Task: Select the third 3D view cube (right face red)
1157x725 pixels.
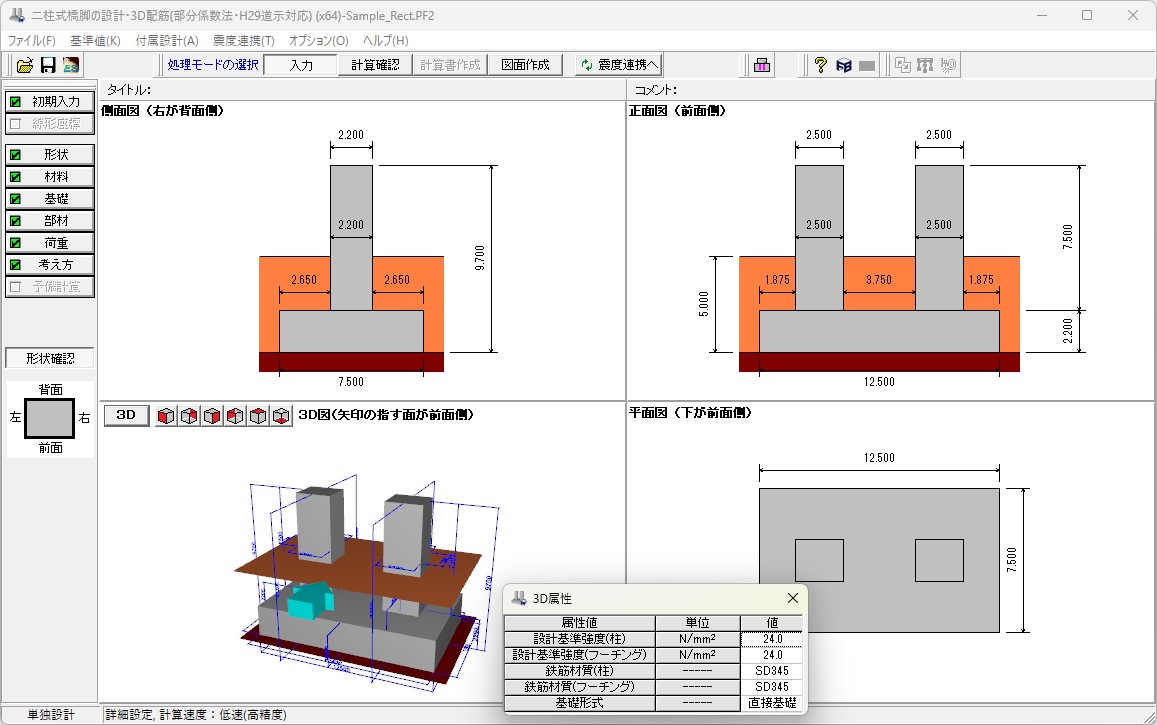Action: pyautogui.click(x=212, y=416)
